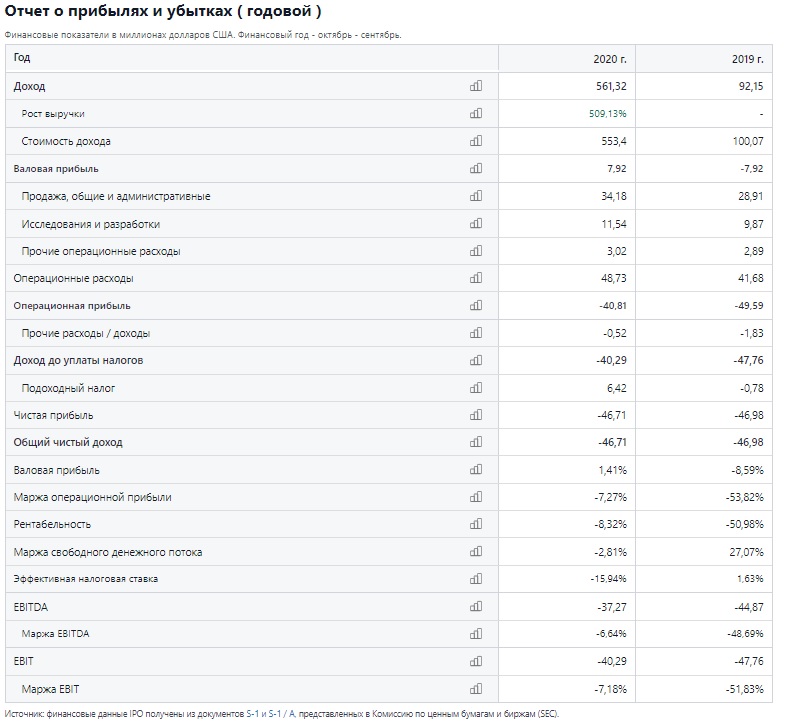Open the S-1 / A document link

point(282,714)
